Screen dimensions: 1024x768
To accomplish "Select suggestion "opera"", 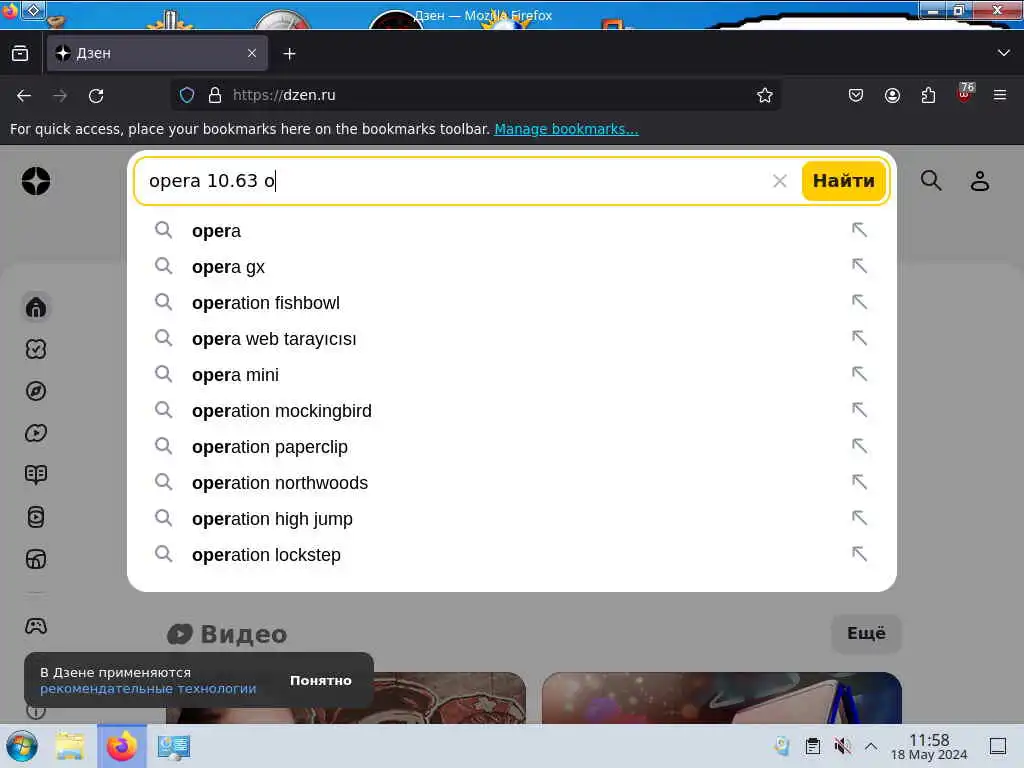I will (x=511, y=231).
